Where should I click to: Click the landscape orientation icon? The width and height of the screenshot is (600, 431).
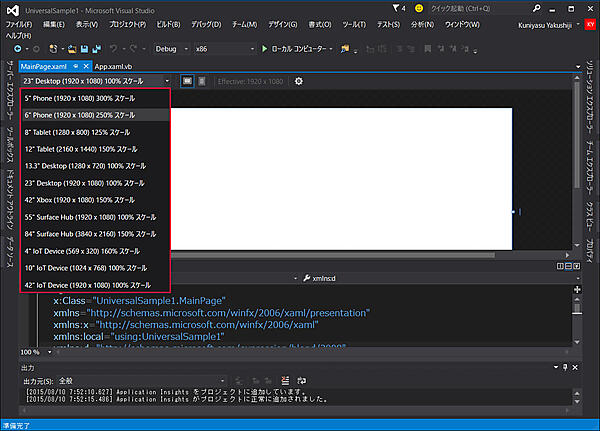pyautogui.click(x=187, y=80)
